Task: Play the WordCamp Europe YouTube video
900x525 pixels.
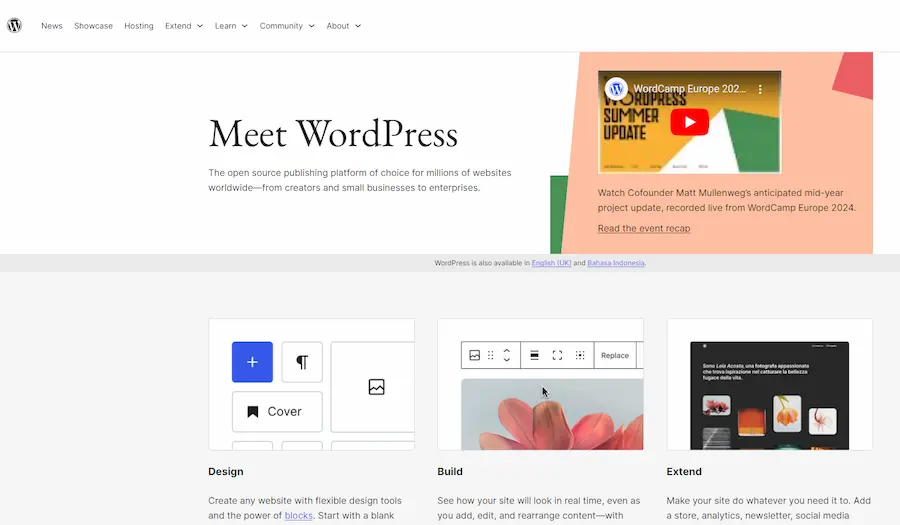Action: 689,122
